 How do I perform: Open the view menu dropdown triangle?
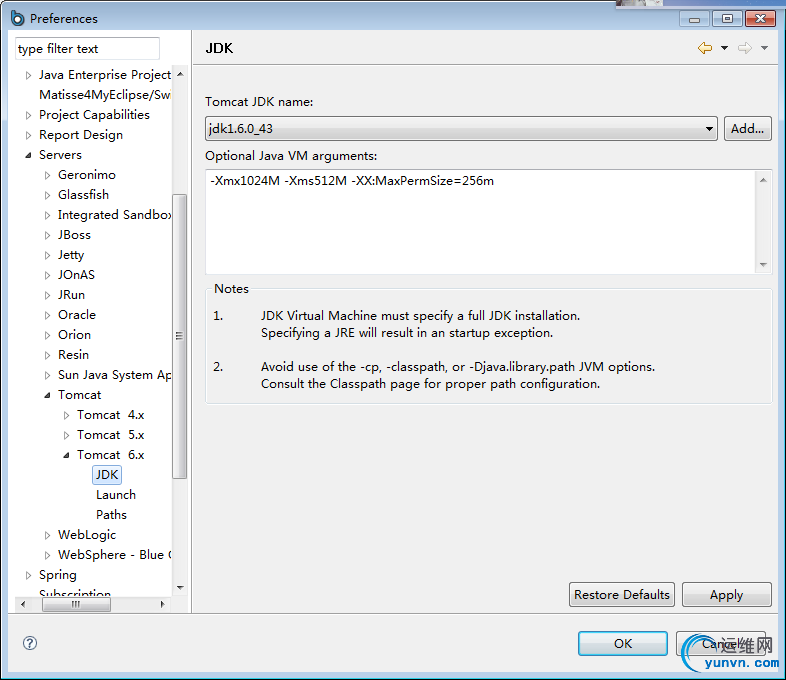point(764,48)
